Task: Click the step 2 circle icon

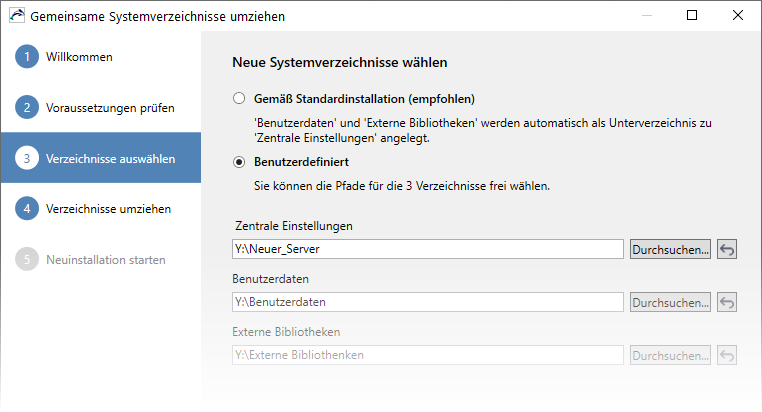Action: tap(27, 107)
